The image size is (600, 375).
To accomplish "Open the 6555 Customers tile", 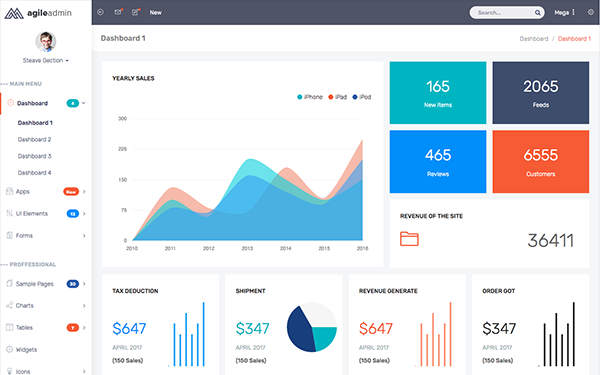I will 541,161.
